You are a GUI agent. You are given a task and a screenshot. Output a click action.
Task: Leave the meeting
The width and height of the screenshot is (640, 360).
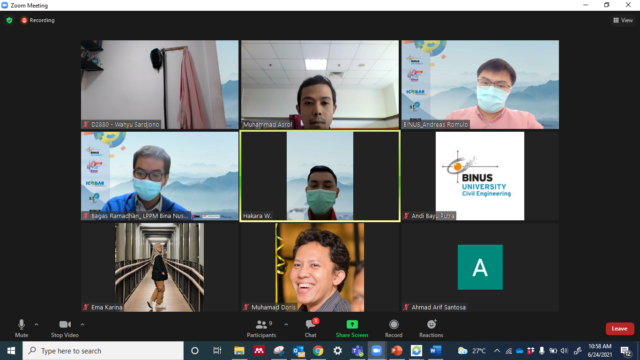pyautogui.click(x=619, y=329)
